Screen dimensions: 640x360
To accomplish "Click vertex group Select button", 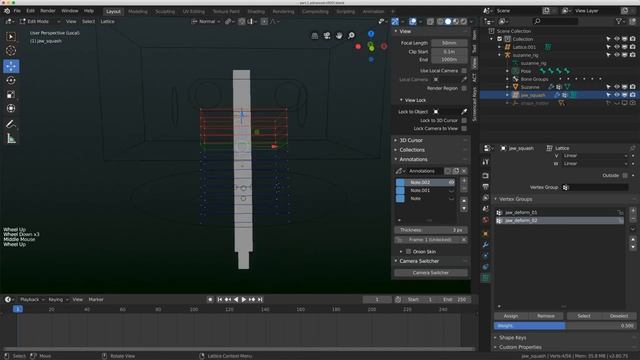I will (584, 316).
